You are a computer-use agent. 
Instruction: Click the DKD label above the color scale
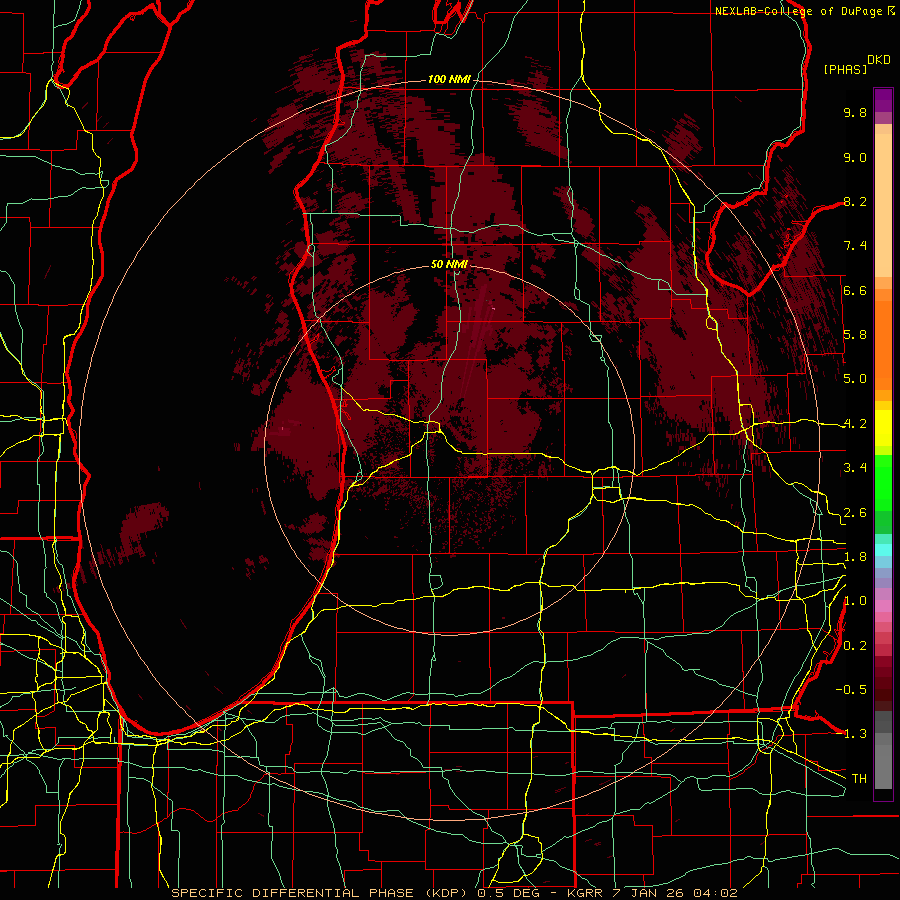click(879, 60)
